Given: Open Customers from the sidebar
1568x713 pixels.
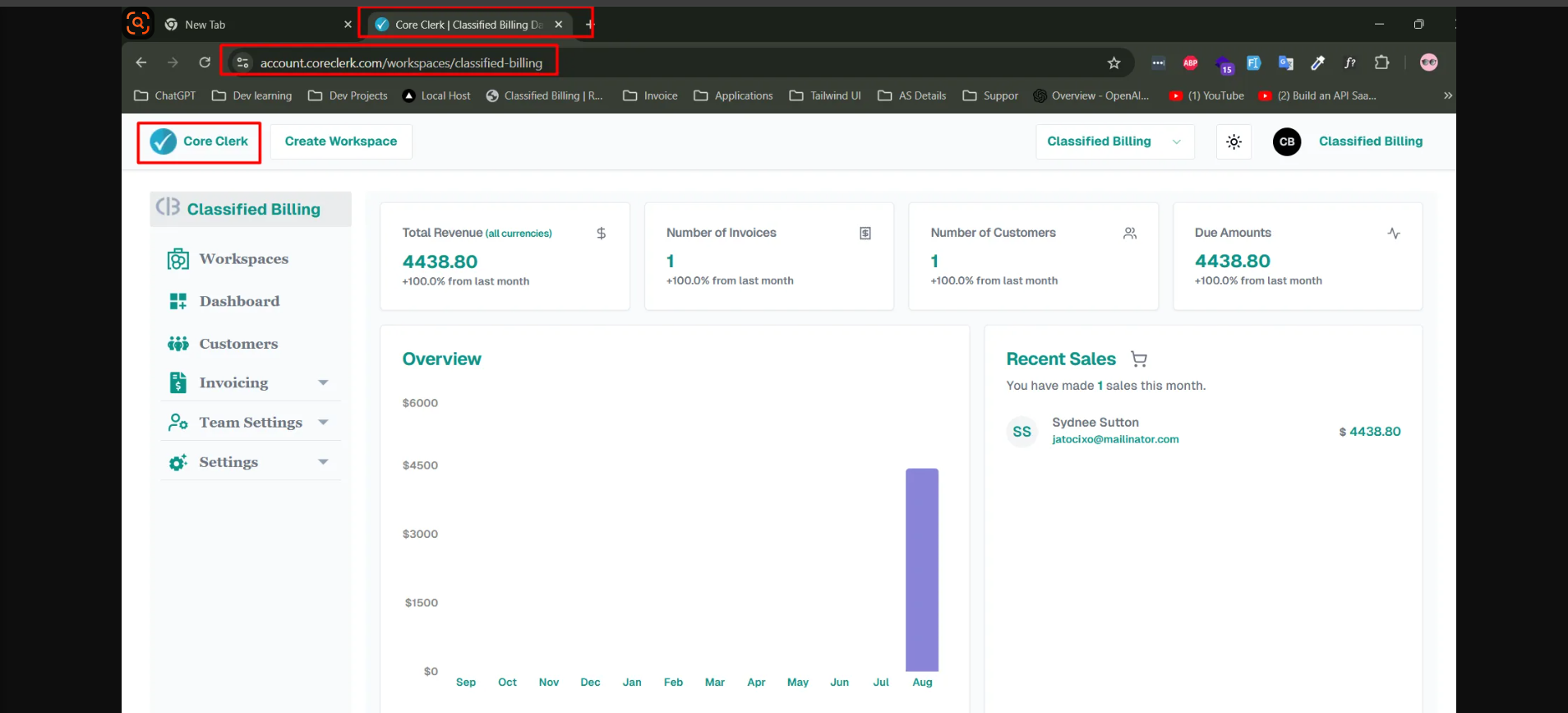Looking at the screenshot, I should click(238, 344).
